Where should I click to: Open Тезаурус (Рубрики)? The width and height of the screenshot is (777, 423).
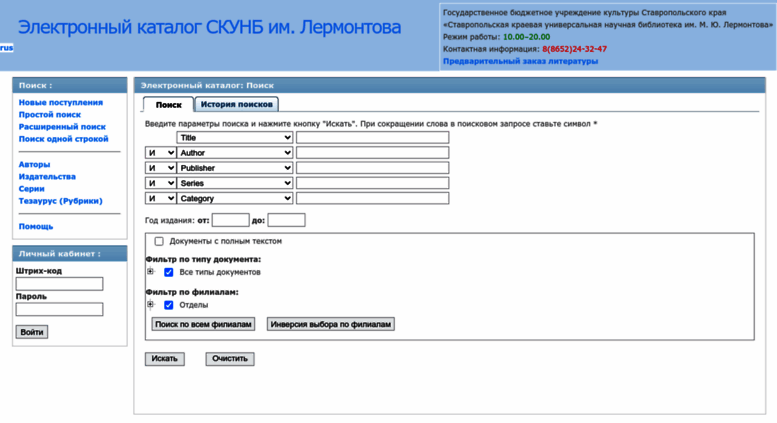coord(60,201)
